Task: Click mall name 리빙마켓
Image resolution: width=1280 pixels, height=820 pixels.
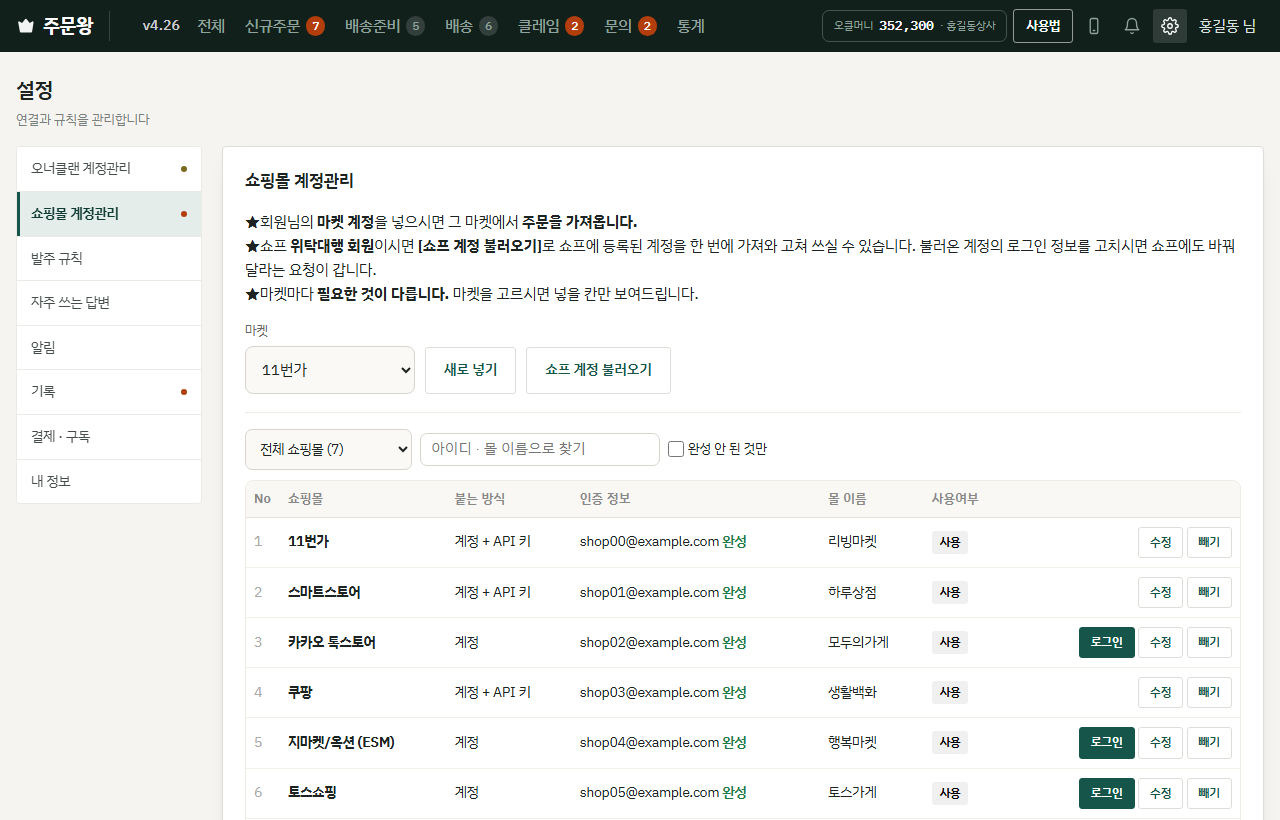Action: click(852, 542)
